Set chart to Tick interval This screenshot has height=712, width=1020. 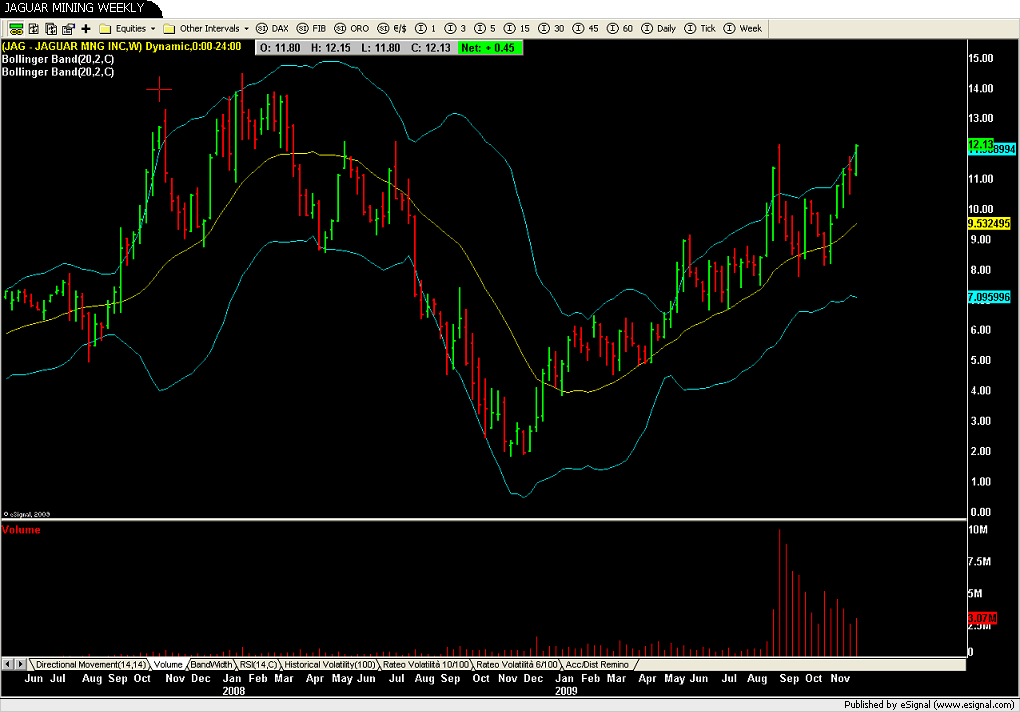click(700, 28)
